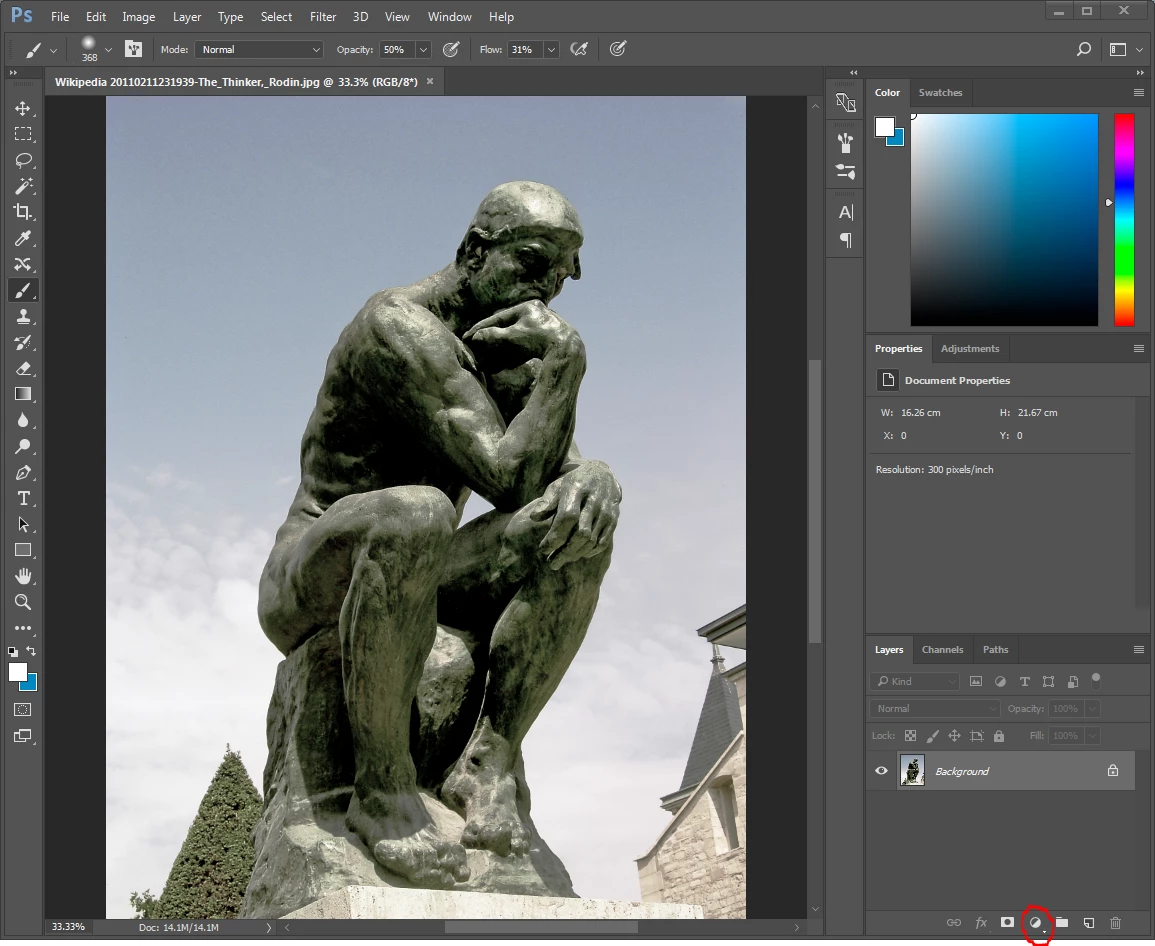Open the Paragraph panel icon
1155x946 pixels.
[846, 240]
